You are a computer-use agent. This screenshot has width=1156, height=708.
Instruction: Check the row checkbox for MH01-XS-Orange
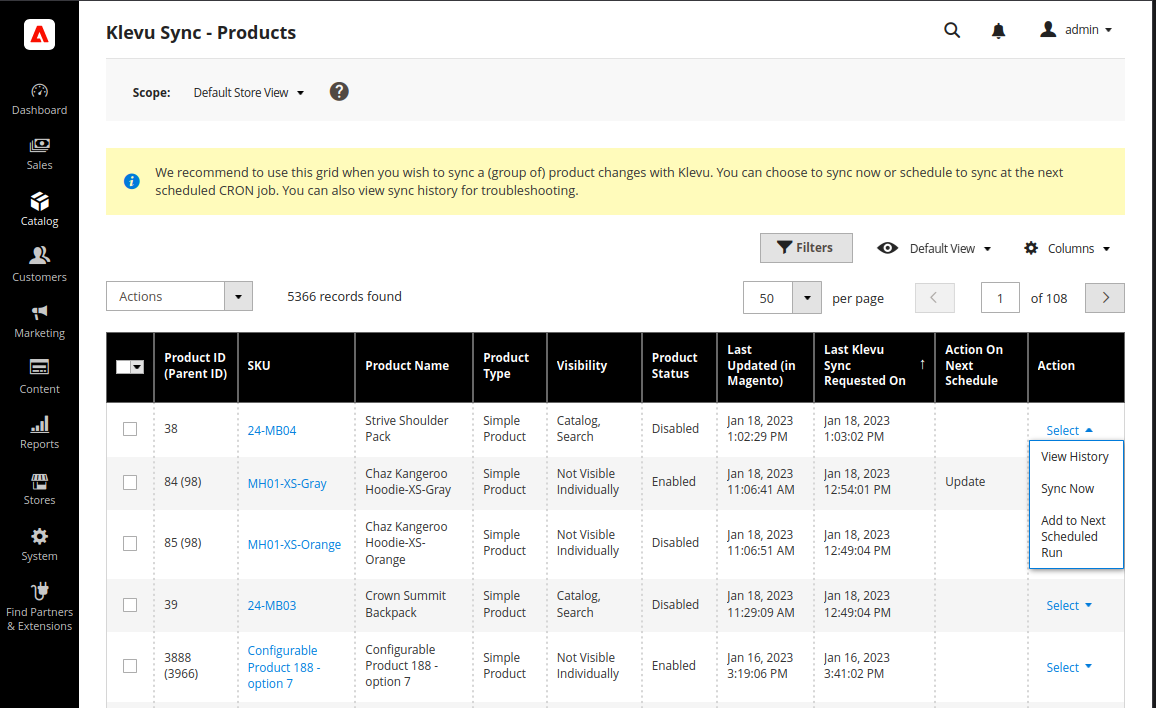130,544
